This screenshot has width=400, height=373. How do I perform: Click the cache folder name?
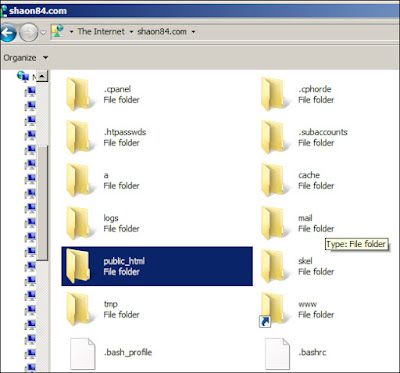pyautogui.click(x=309, y=175)
